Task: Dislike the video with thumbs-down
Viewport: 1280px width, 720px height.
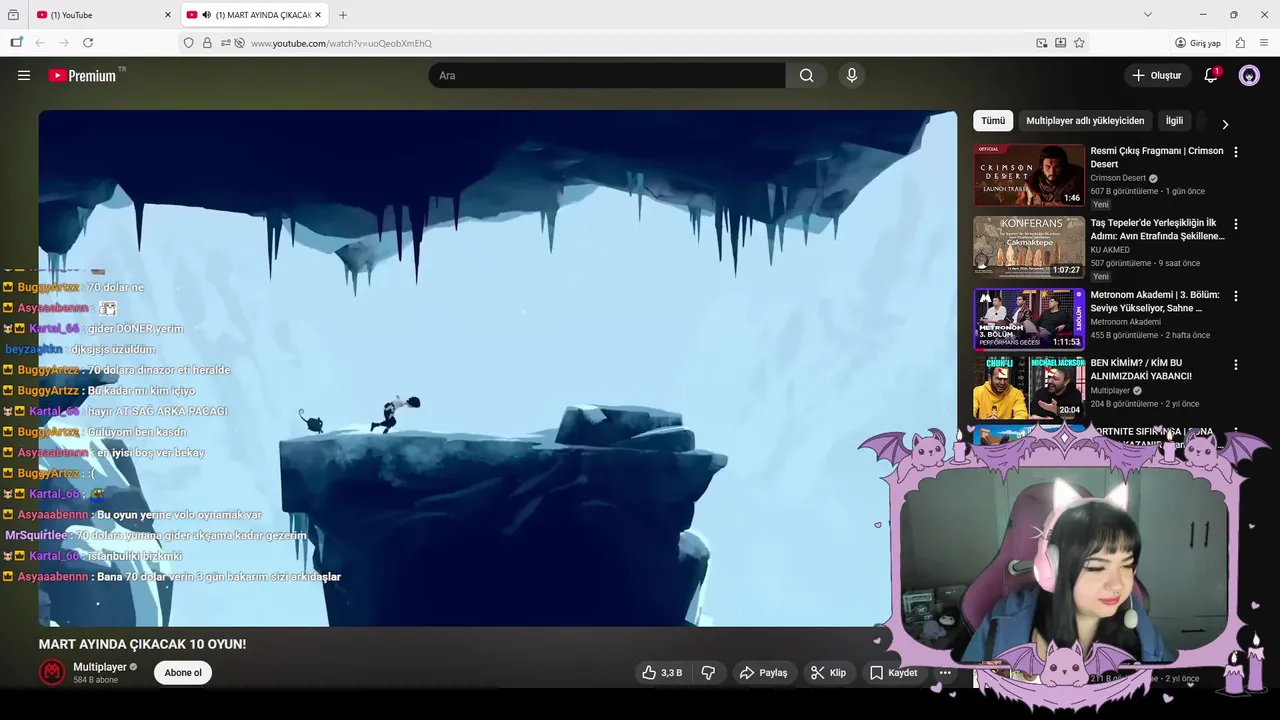Action: click(708, 673)
